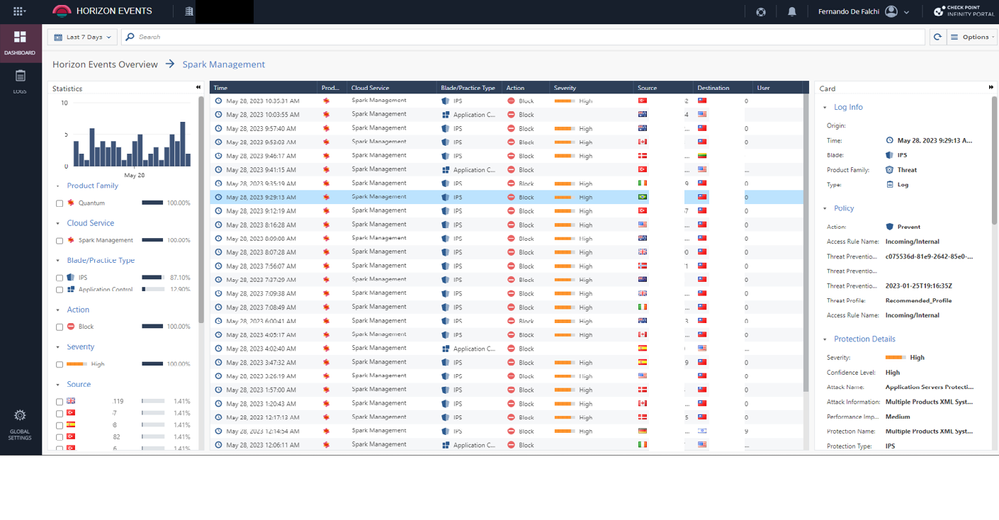Image resolution: width=999 pixels, height=520 pixels.
Task: Sort by the Cloud Service column header
Action: click(x=392, y=87)
